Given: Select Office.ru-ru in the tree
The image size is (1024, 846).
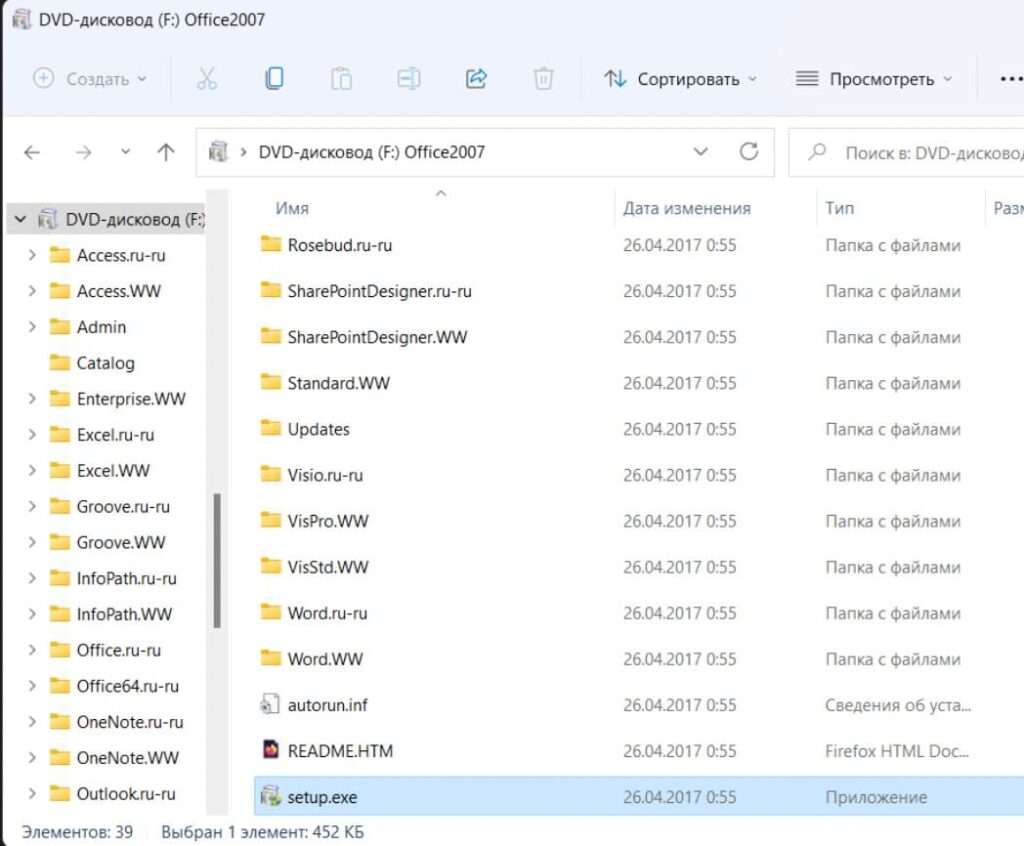Looking at the screenshot, I should pos(118,650).
